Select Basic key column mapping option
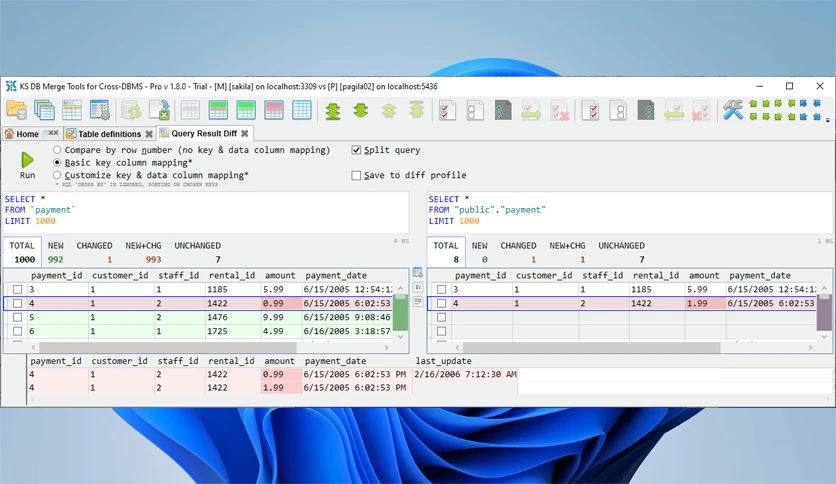This screenshot has width=836, height=484. 57,163
